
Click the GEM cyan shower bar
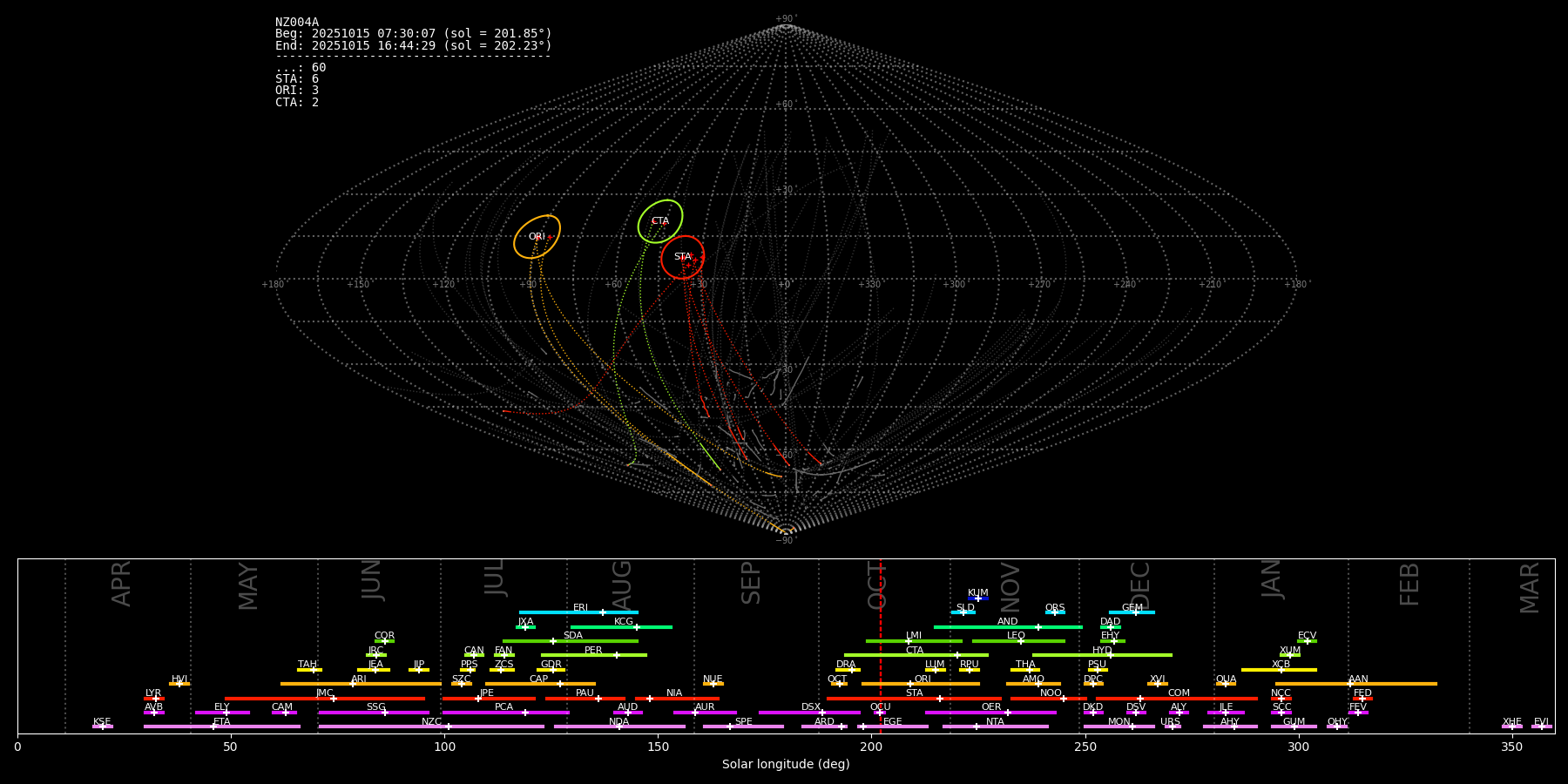[x=1132, y=612]
